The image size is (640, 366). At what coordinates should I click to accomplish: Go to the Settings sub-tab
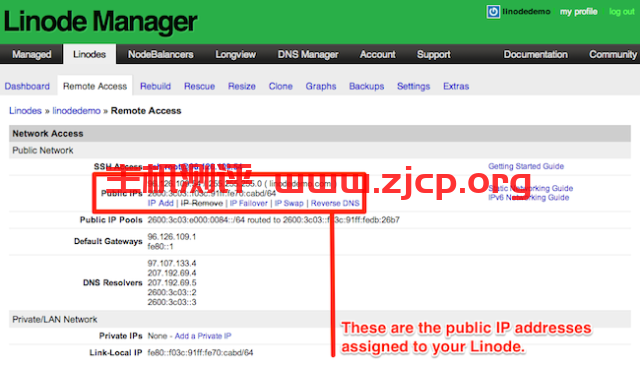pos(413,86)
